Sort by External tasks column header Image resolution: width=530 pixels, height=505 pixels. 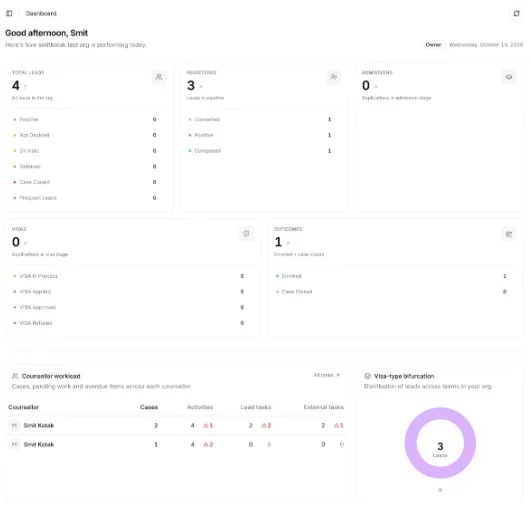point(323,407)
